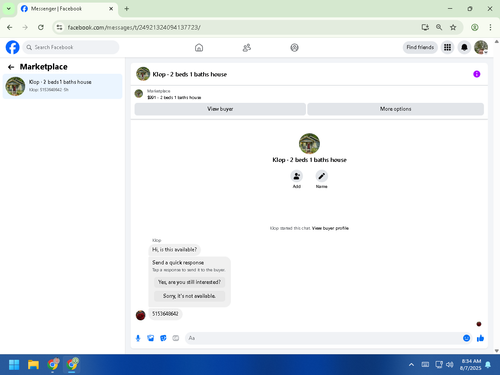
Task: Open volume control in system tray
Action: point(450,365)
